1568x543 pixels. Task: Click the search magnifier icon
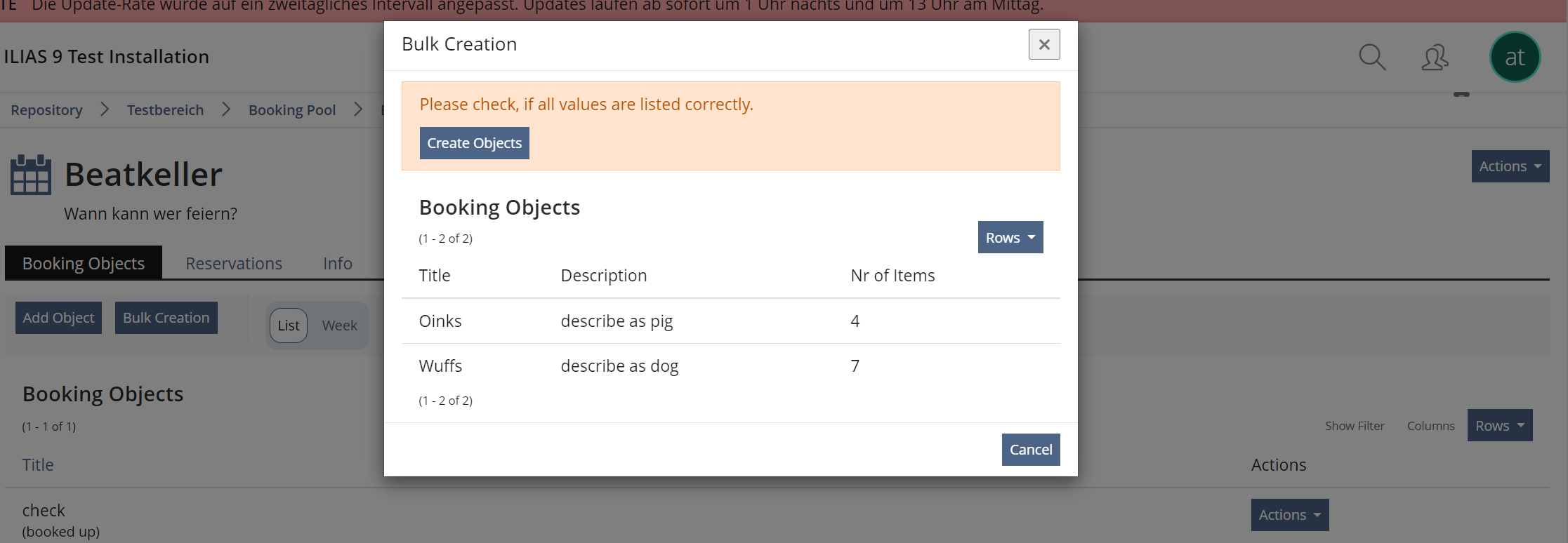click(x=1371, y=57)
